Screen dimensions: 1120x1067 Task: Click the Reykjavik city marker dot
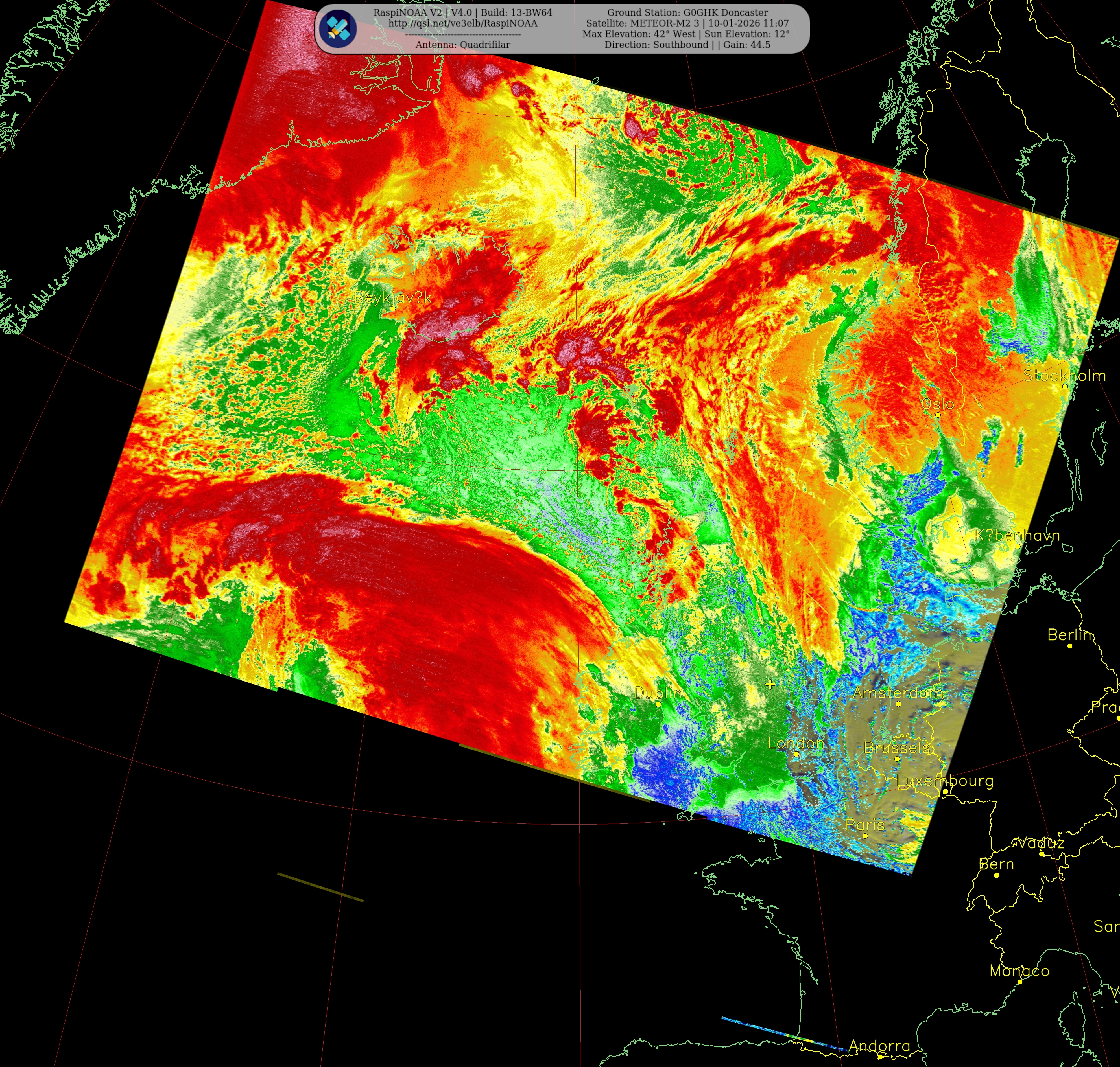click(x=393, y=308)
